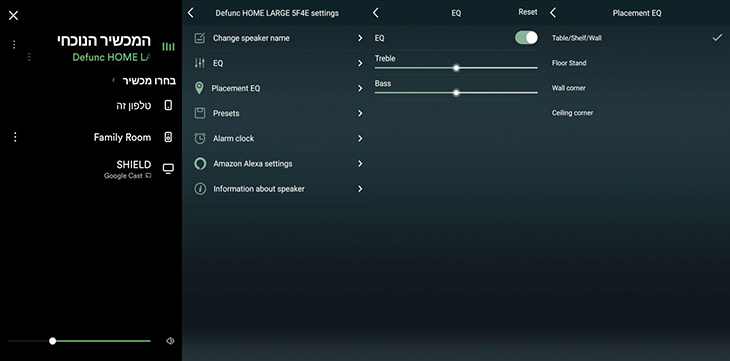The image size is (730, 361).
Task: Click the Alarm clock icon
Action: 200,138
